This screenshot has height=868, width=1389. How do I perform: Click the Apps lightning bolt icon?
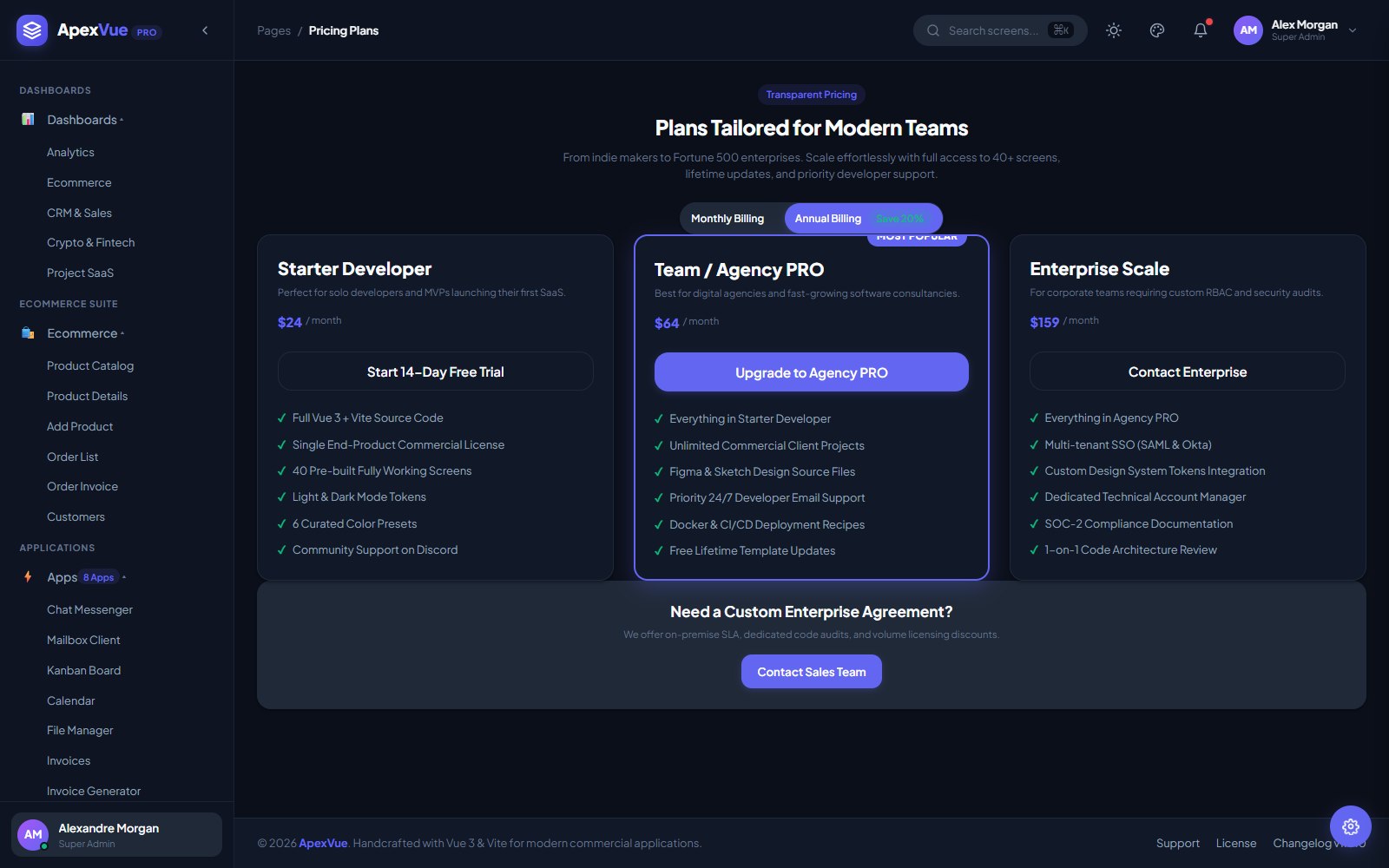pos(28,576)
